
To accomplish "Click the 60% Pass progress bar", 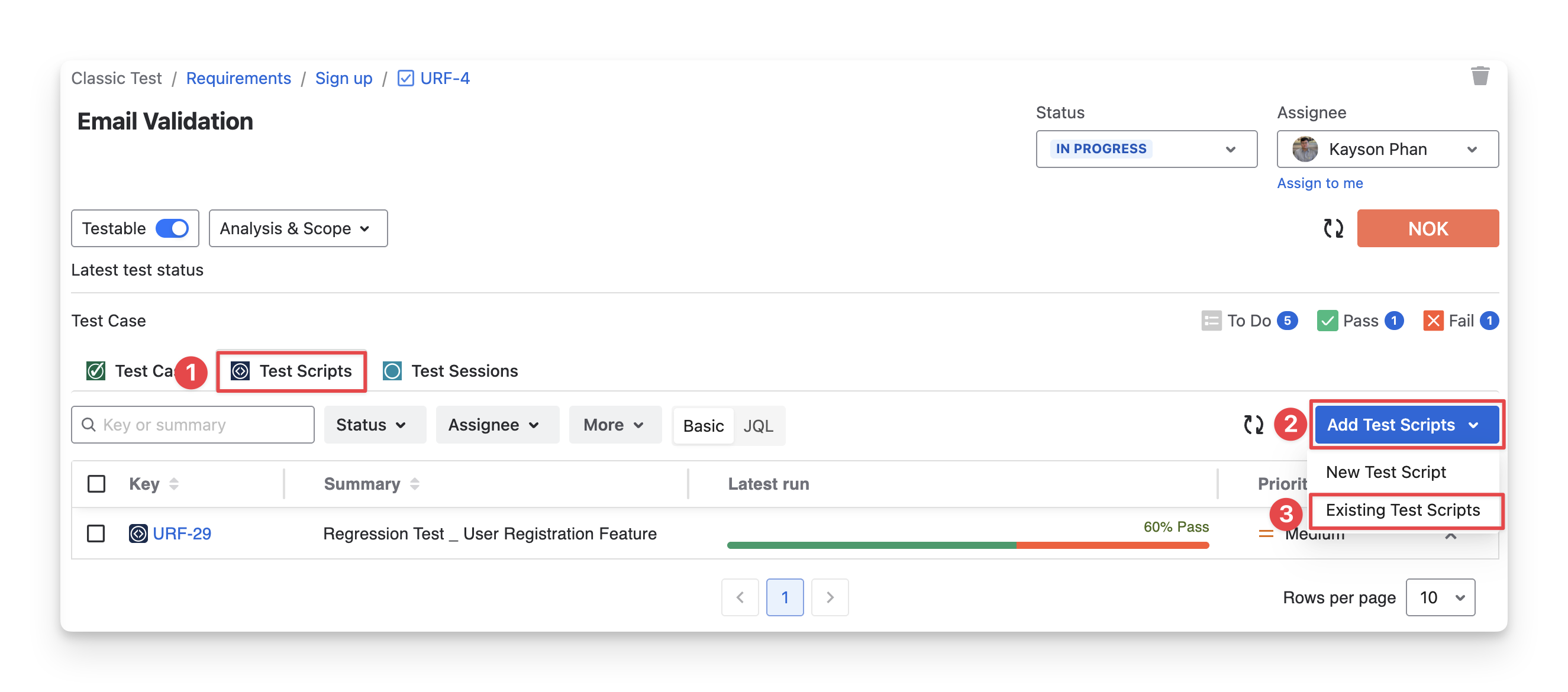I will point(967,545).
